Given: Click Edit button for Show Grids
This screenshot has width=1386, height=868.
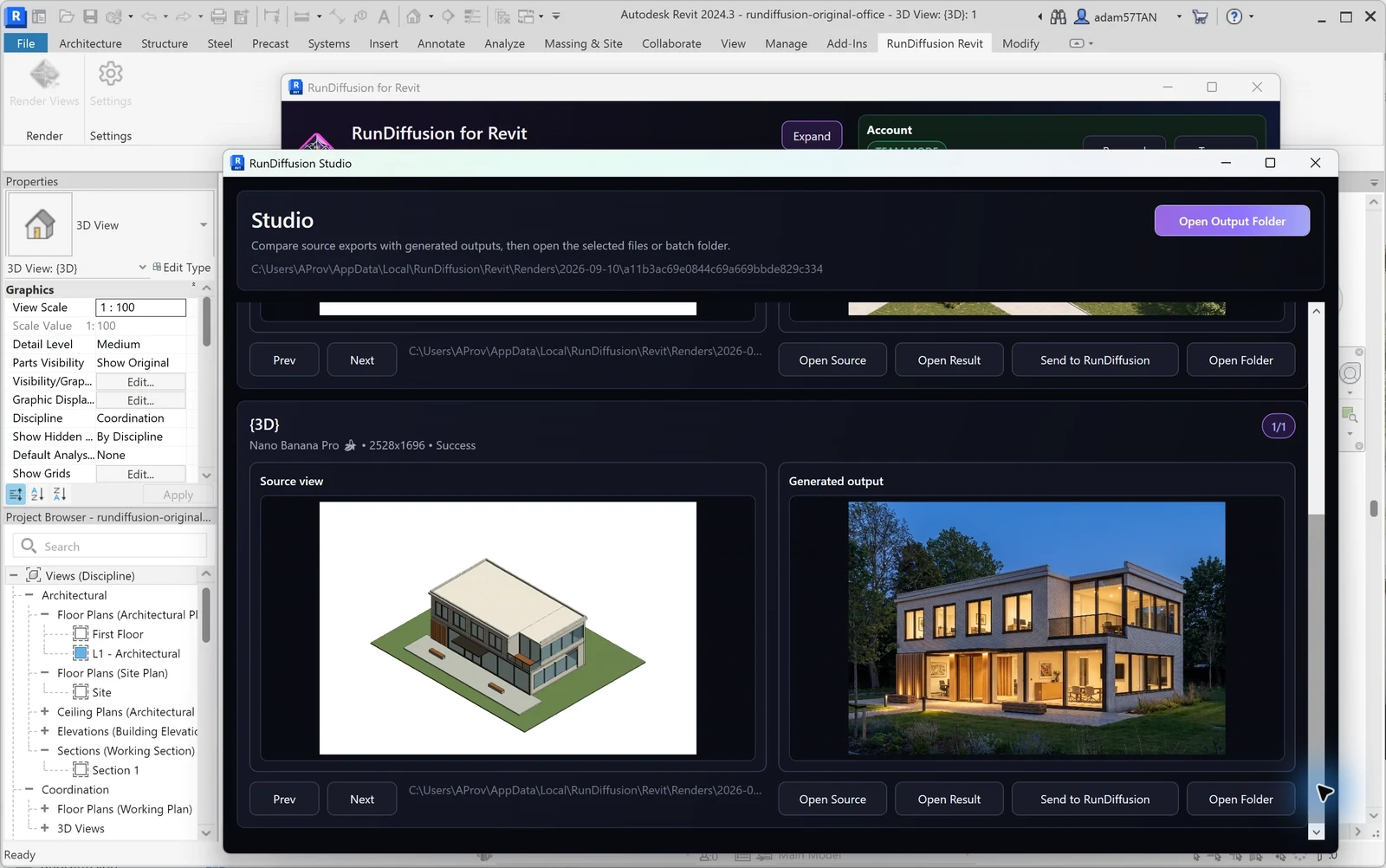Looking at the screenshot, I should click(140, 474).
